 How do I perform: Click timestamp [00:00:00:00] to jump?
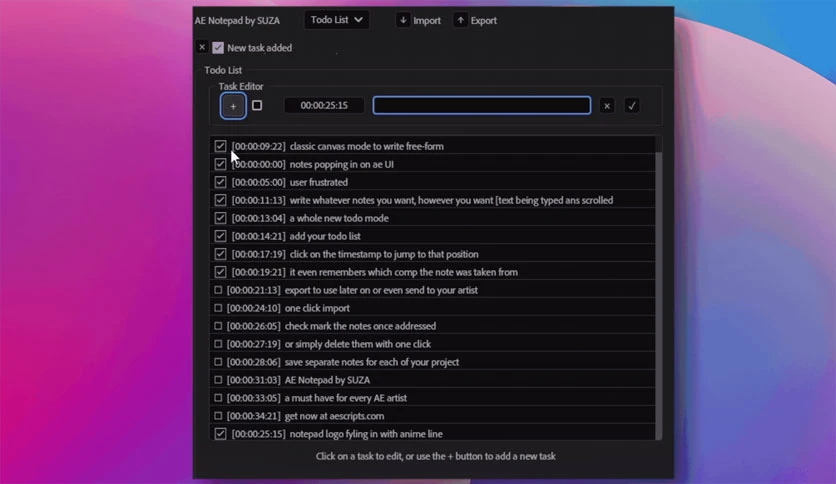coord(259,164)
